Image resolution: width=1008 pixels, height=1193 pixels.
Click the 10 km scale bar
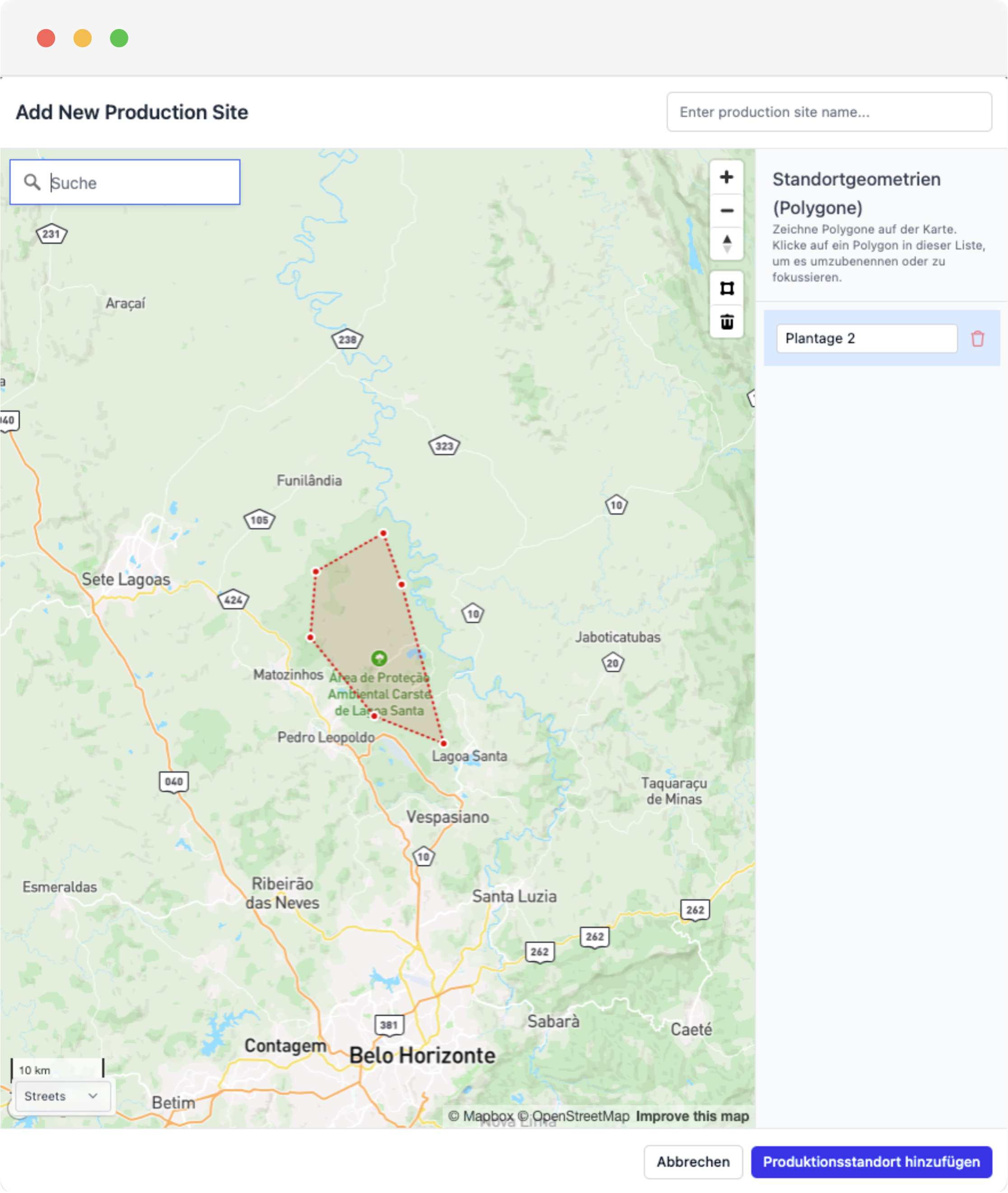(58, 1069)
